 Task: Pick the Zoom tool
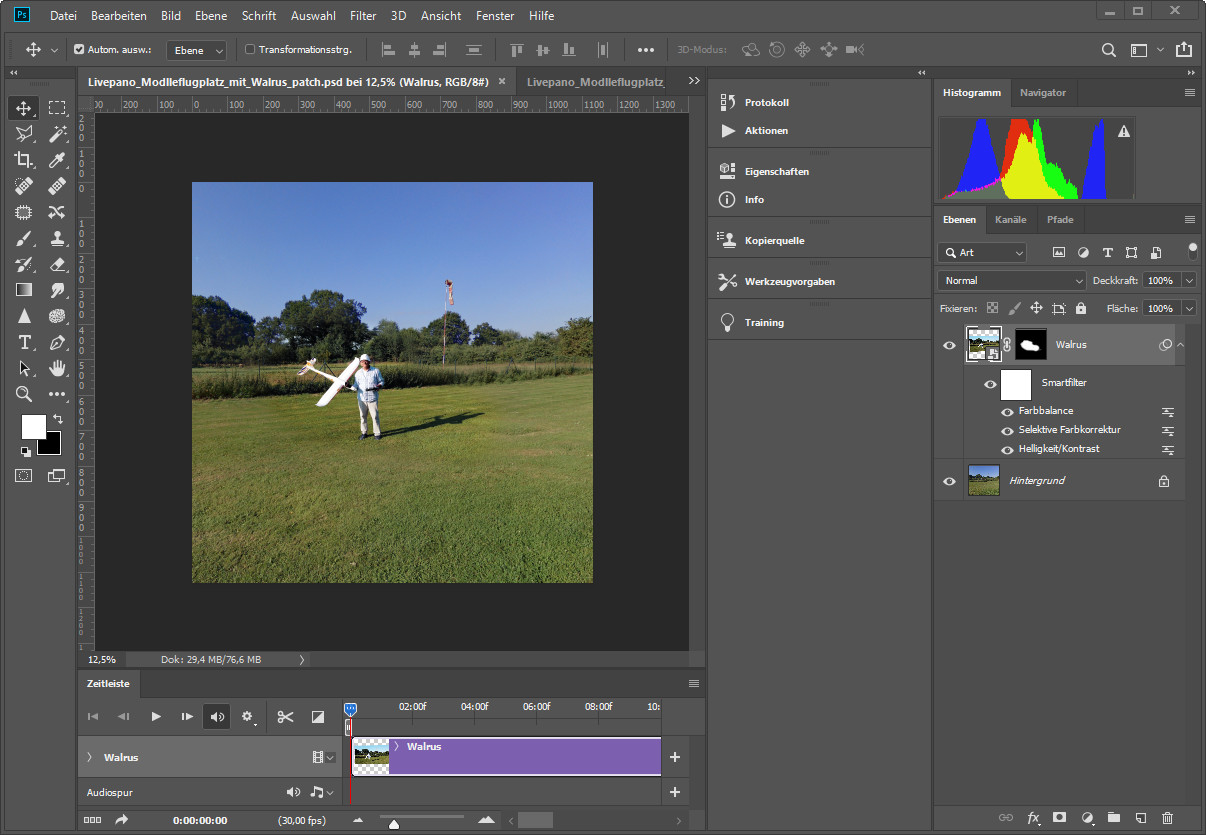point(24,394)
